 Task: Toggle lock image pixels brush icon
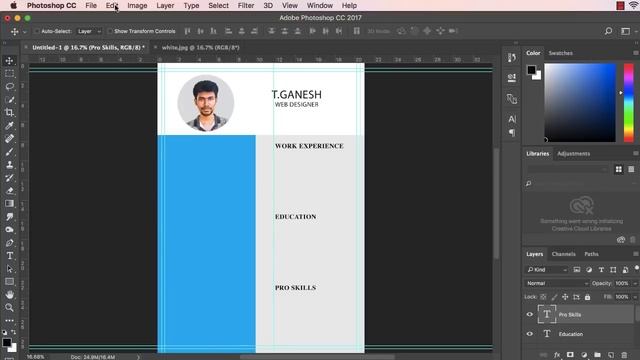(554, 297)
